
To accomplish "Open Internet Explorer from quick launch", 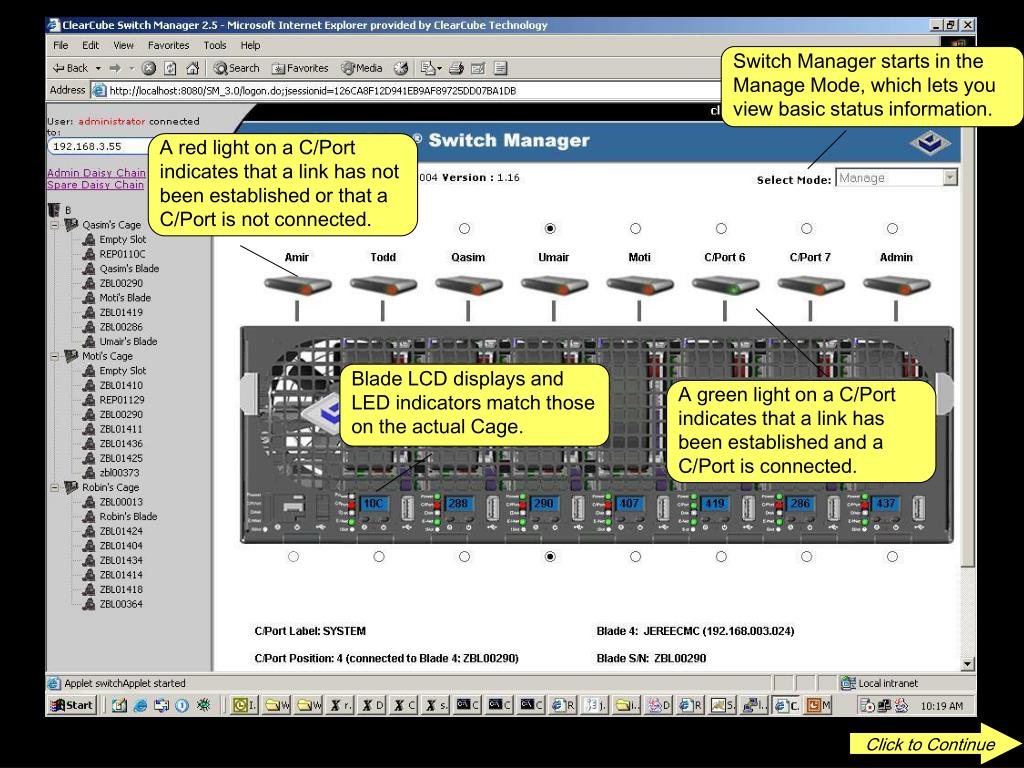I will click(x=140, y=705).
